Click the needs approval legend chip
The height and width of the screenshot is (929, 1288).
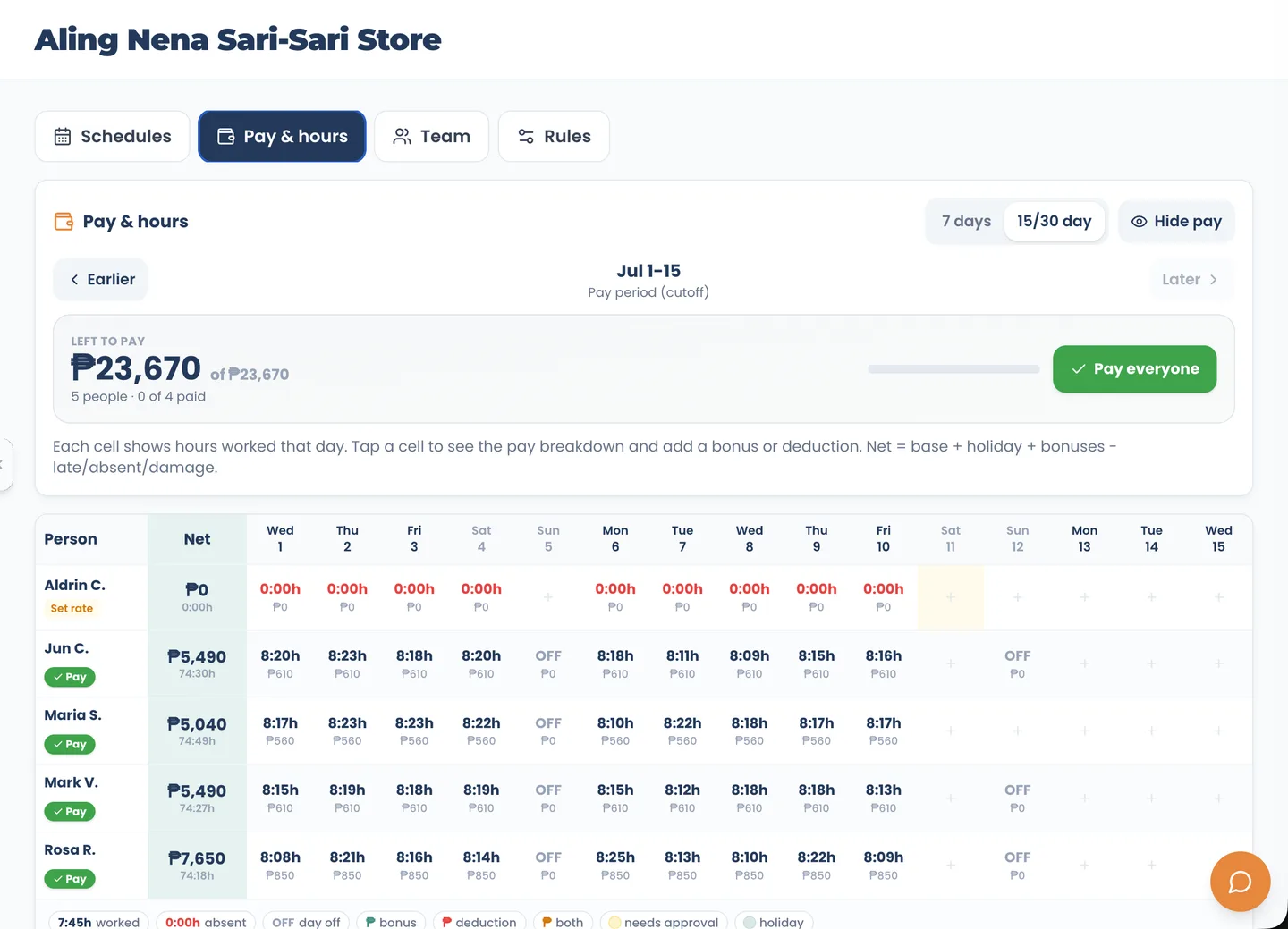click(664, 921)
